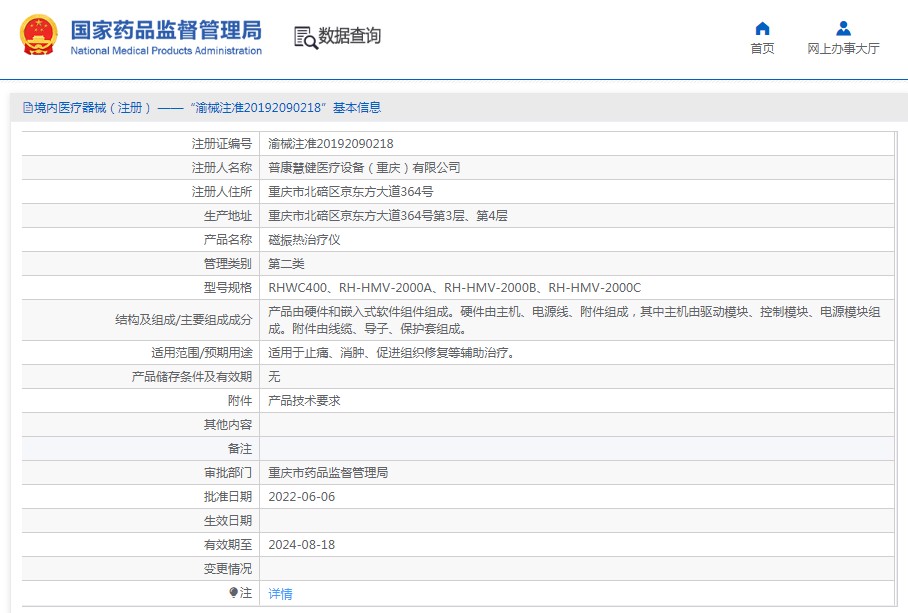This screenshot has width=908, height=613.
Task: Click the 变更情况 label
Action: (228, 569)
